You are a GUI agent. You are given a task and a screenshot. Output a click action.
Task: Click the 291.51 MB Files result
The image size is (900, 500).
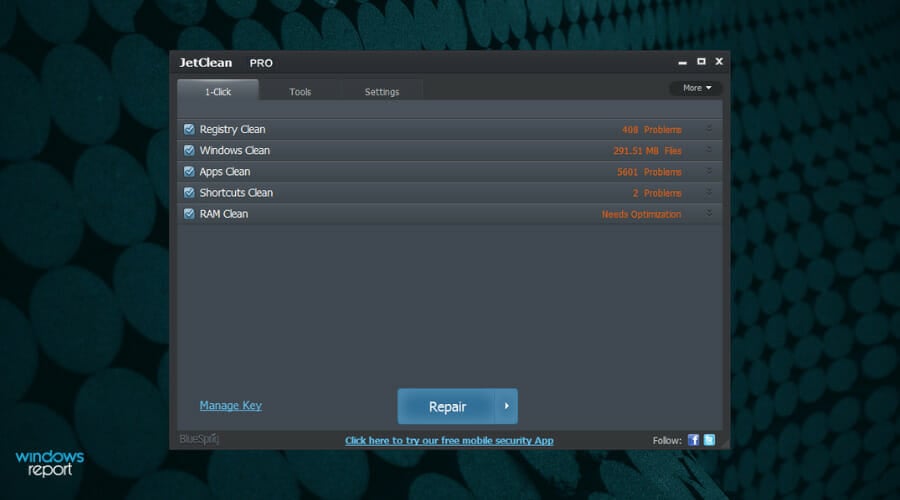[647, 151]
